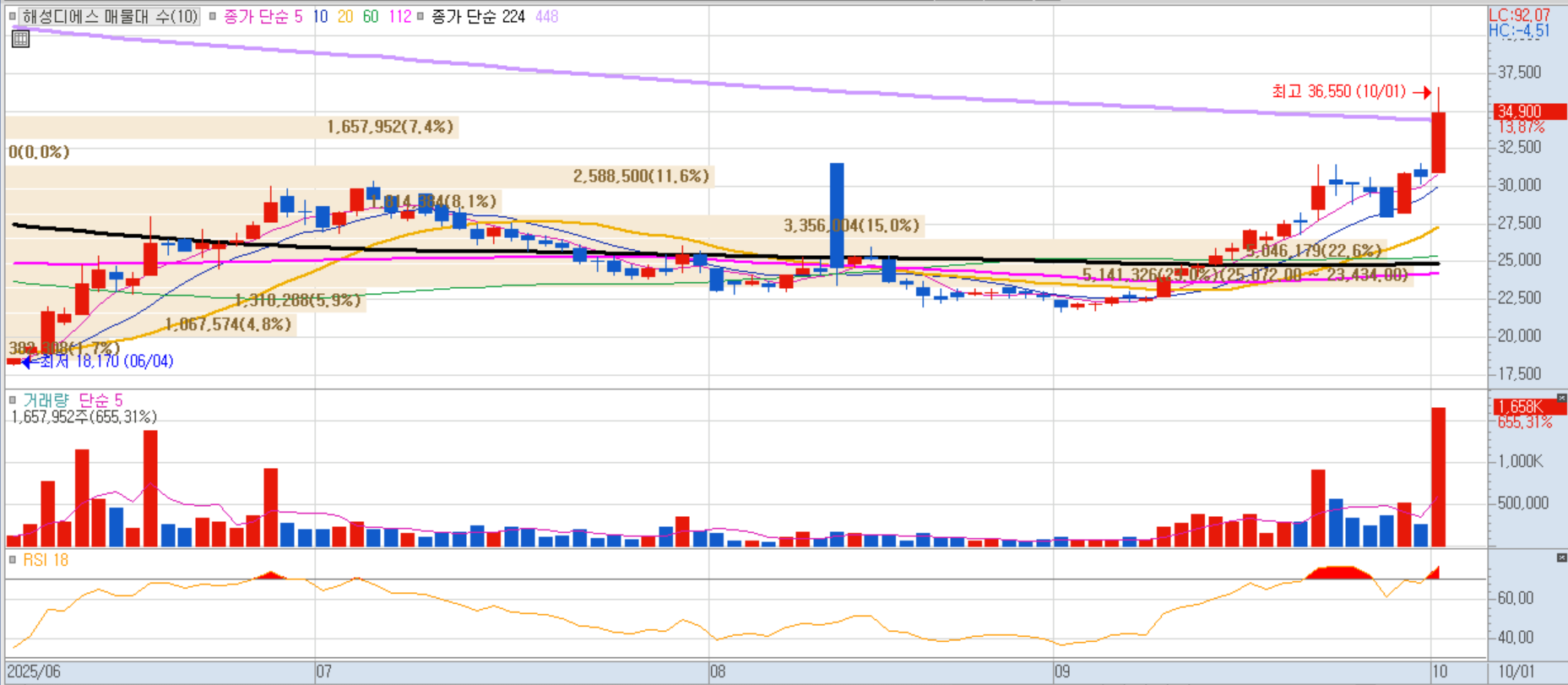
Task: Click the 60.00 RSI axis label
Action: (1516, 598)
